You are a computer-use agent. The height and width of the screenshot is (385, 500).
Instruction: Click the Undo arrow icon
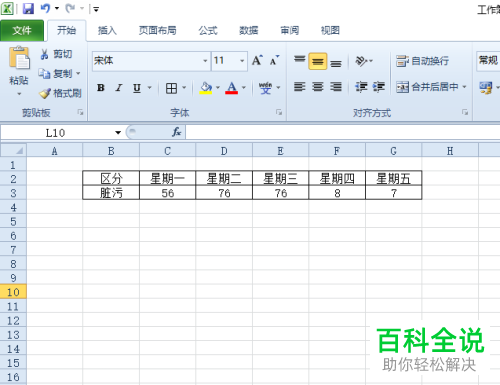pos(45,8)
